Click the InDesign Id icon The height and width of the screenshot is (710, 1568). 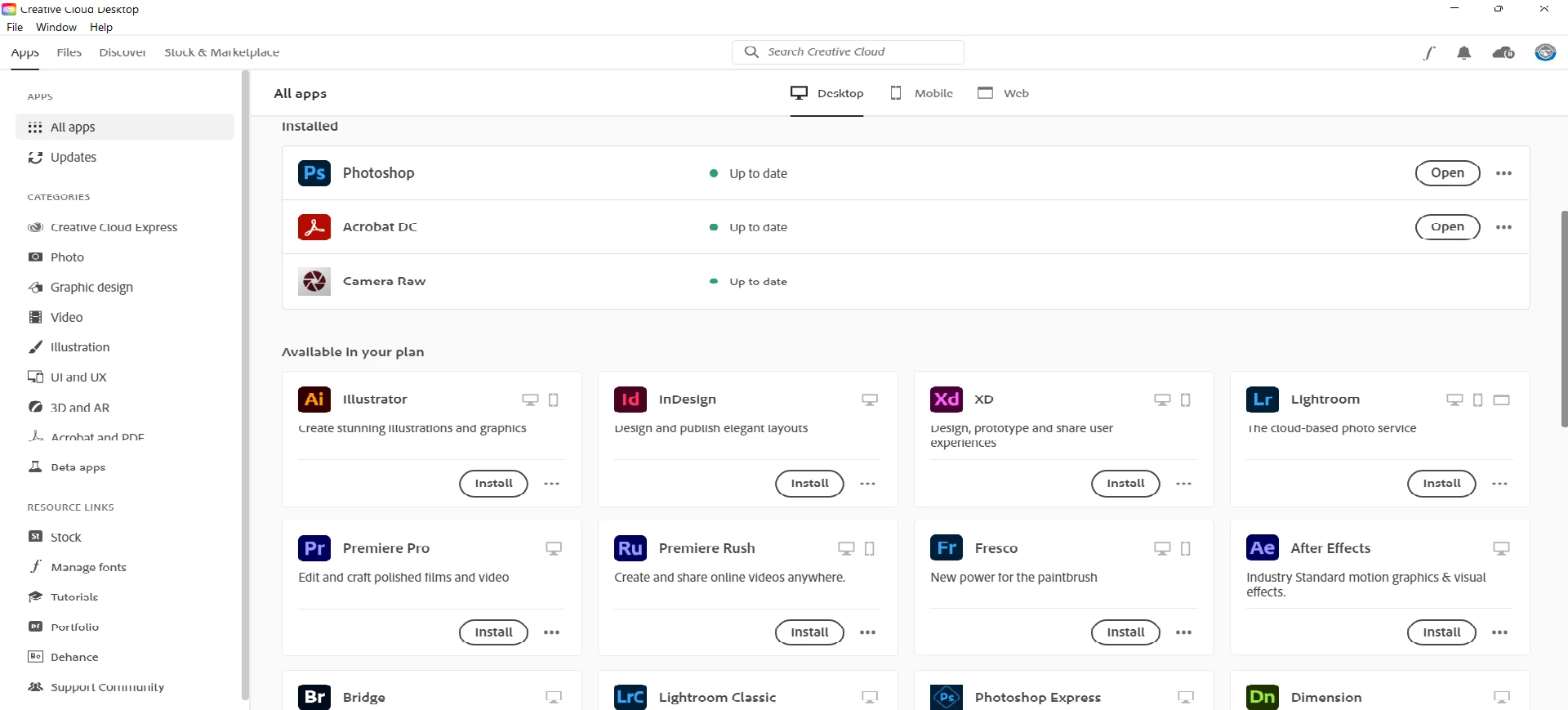630,400
